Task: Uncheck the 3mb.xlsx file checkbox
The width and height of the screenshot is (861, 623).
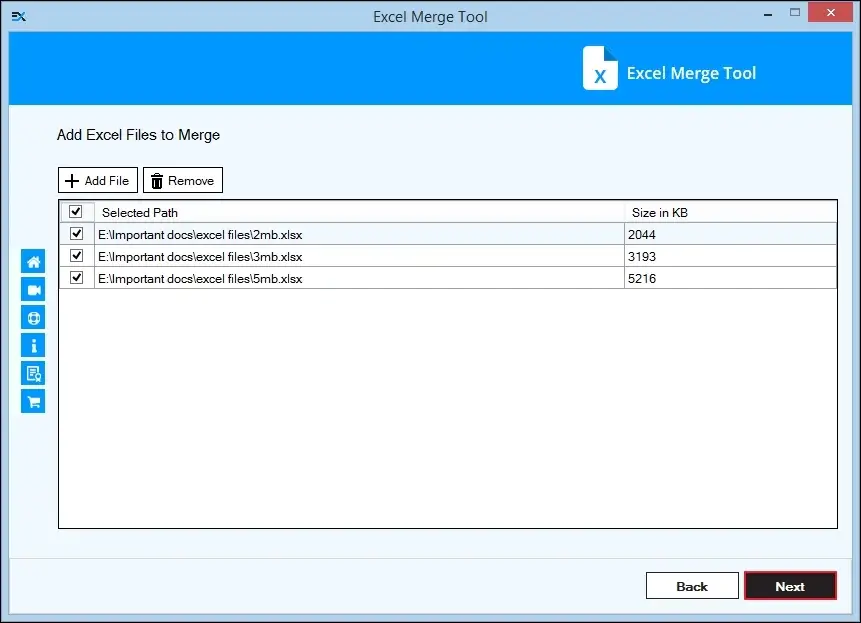Action: (76, 256)
